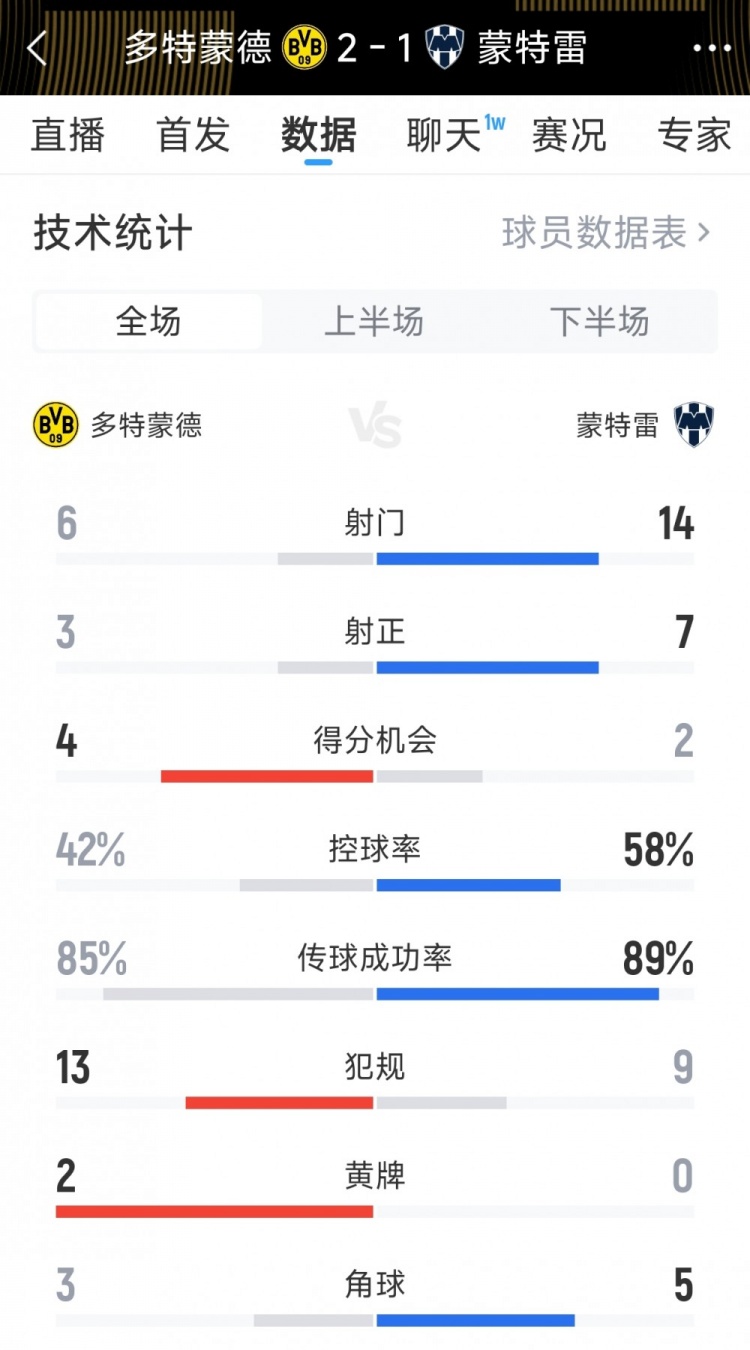Image resolution: width=750 pixels, height=1350 pixels.
Task: Open the more options menu (three dots)
Action: click(x=712, y=47)
